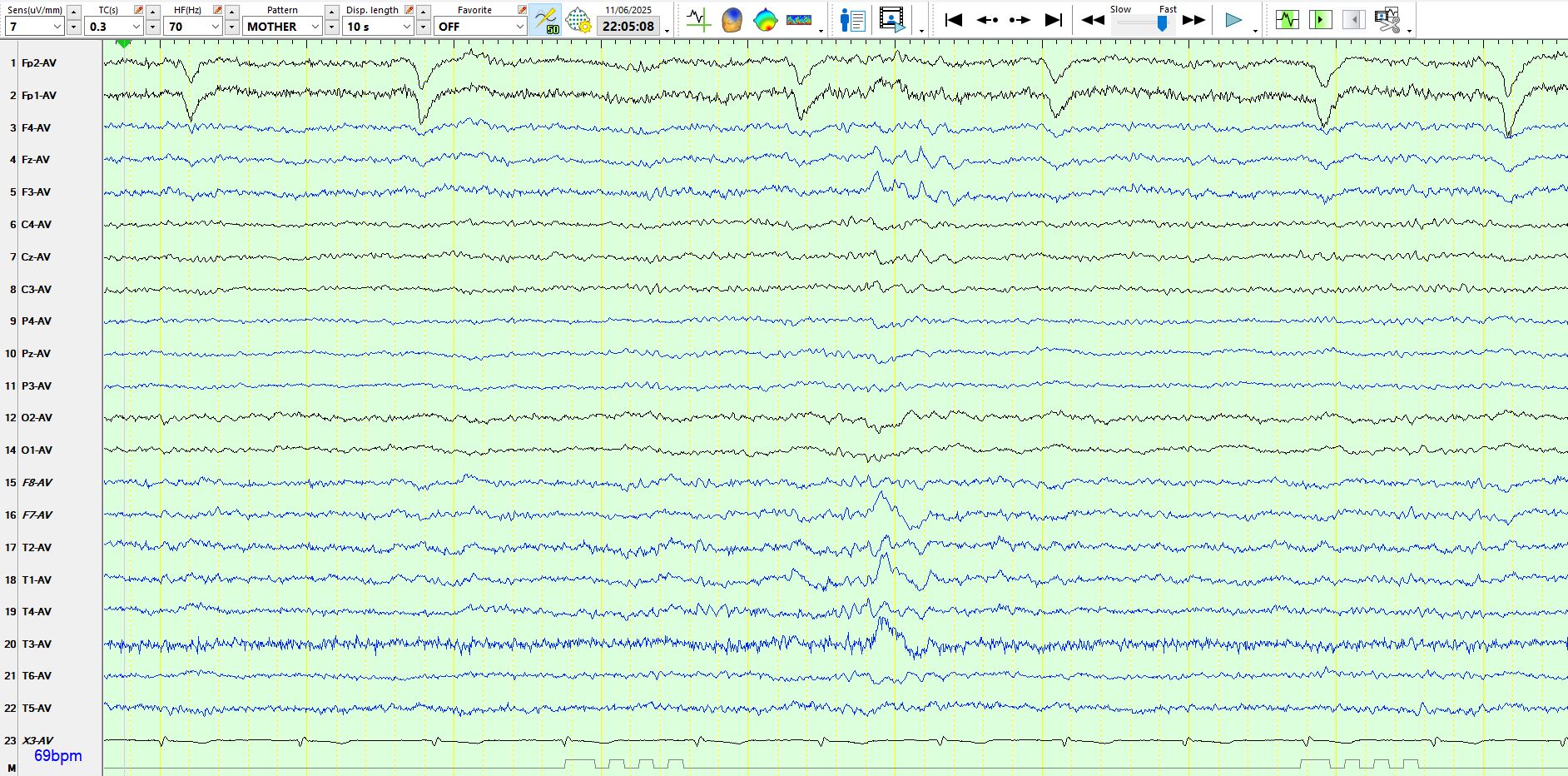This screenshot has width=1568, height=776.
Task: Click the HF(Hz) down stepper arrow
Action: click(x=232, y=27)
